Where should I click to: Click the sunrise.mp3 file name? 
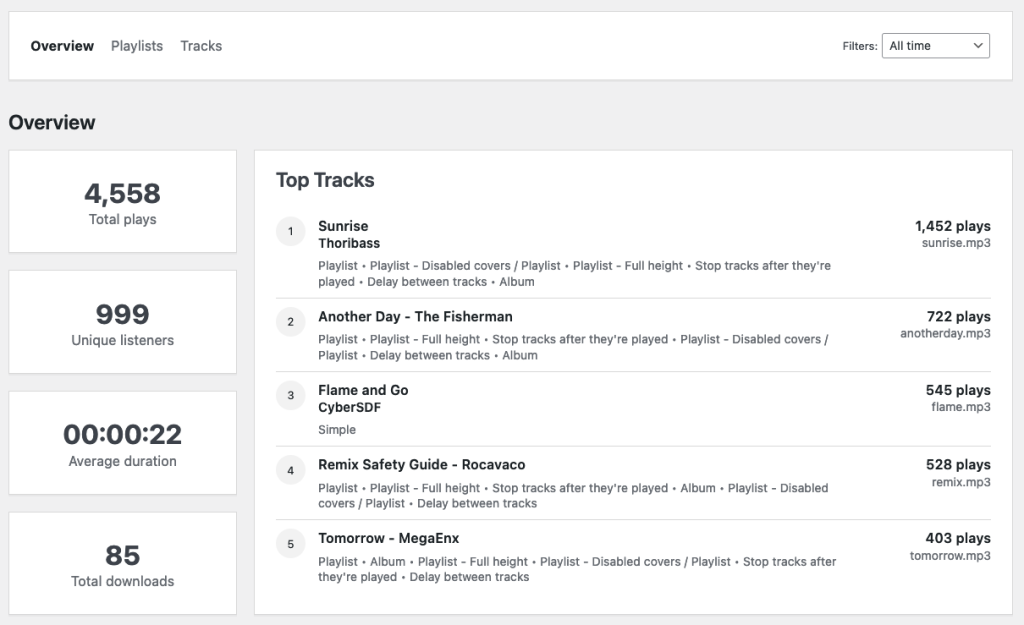pos(956,243)
